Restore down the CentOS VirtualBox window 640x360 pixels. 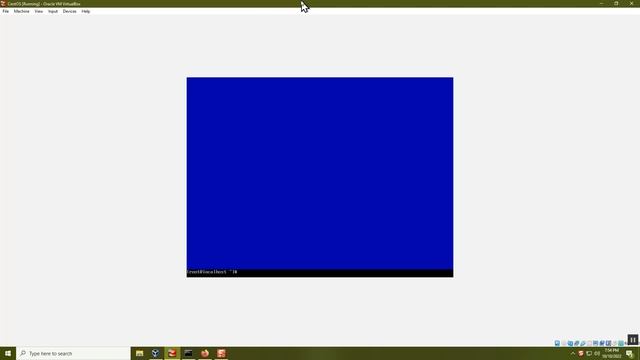pyautogui.click(x=616, y=3)
